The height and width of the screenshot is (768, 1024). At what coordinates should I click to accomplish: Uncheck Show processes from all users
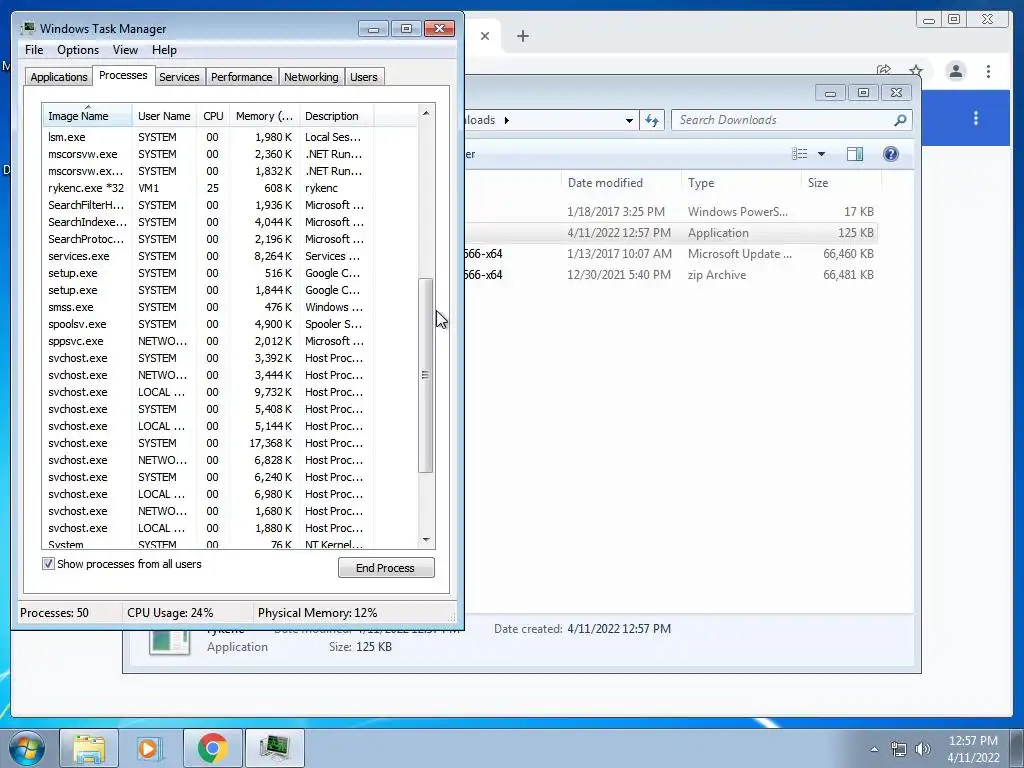click(x=48, y=564)
